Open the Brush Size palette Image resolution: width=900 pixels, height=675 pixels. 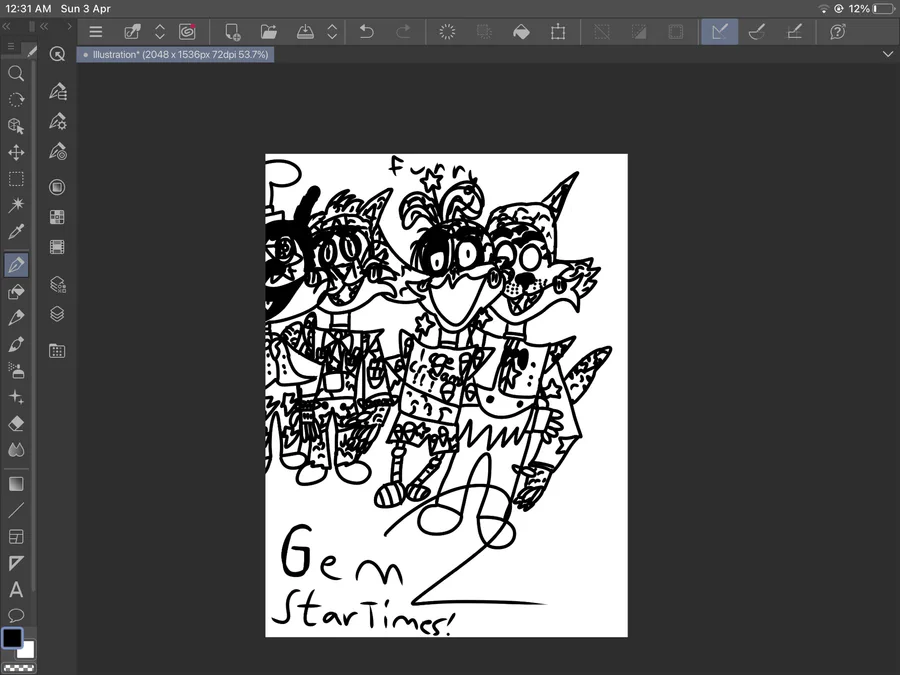(x=57, y=151)
